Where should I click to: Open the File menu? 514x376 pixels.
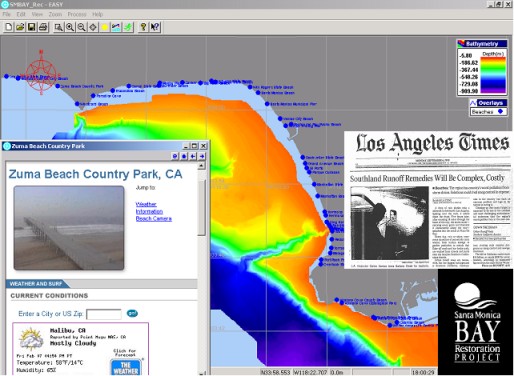click(x=7, y=14)
